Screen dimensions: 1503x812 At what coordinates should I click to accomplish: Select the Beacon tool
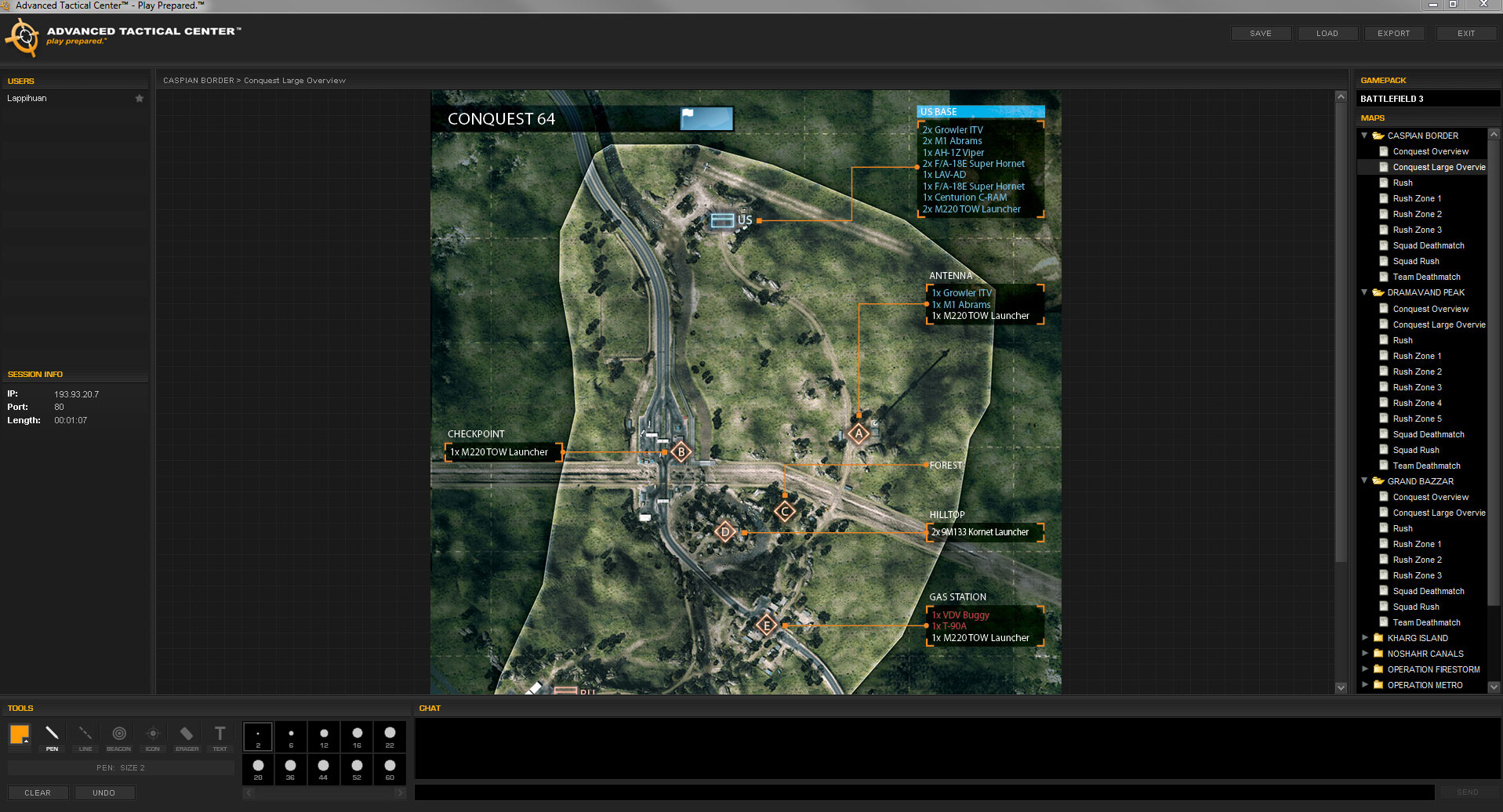(x=119, y=738)
